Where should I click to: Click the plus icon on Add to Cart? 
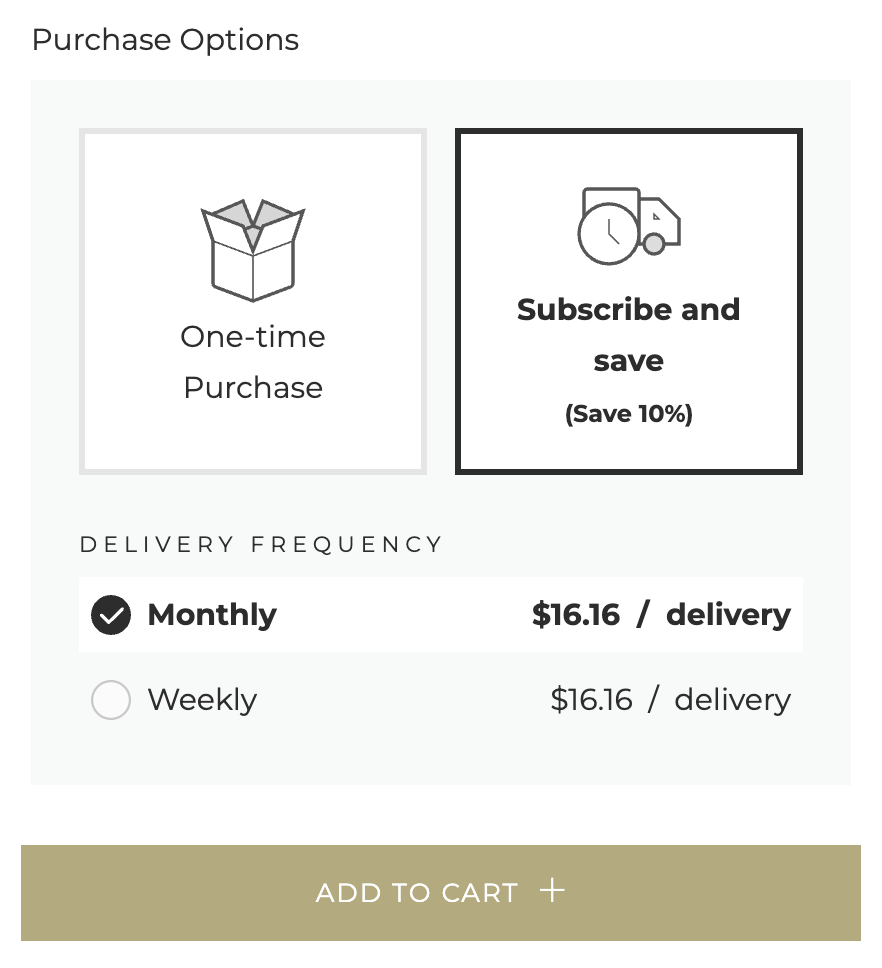click(x=553, y=891)
